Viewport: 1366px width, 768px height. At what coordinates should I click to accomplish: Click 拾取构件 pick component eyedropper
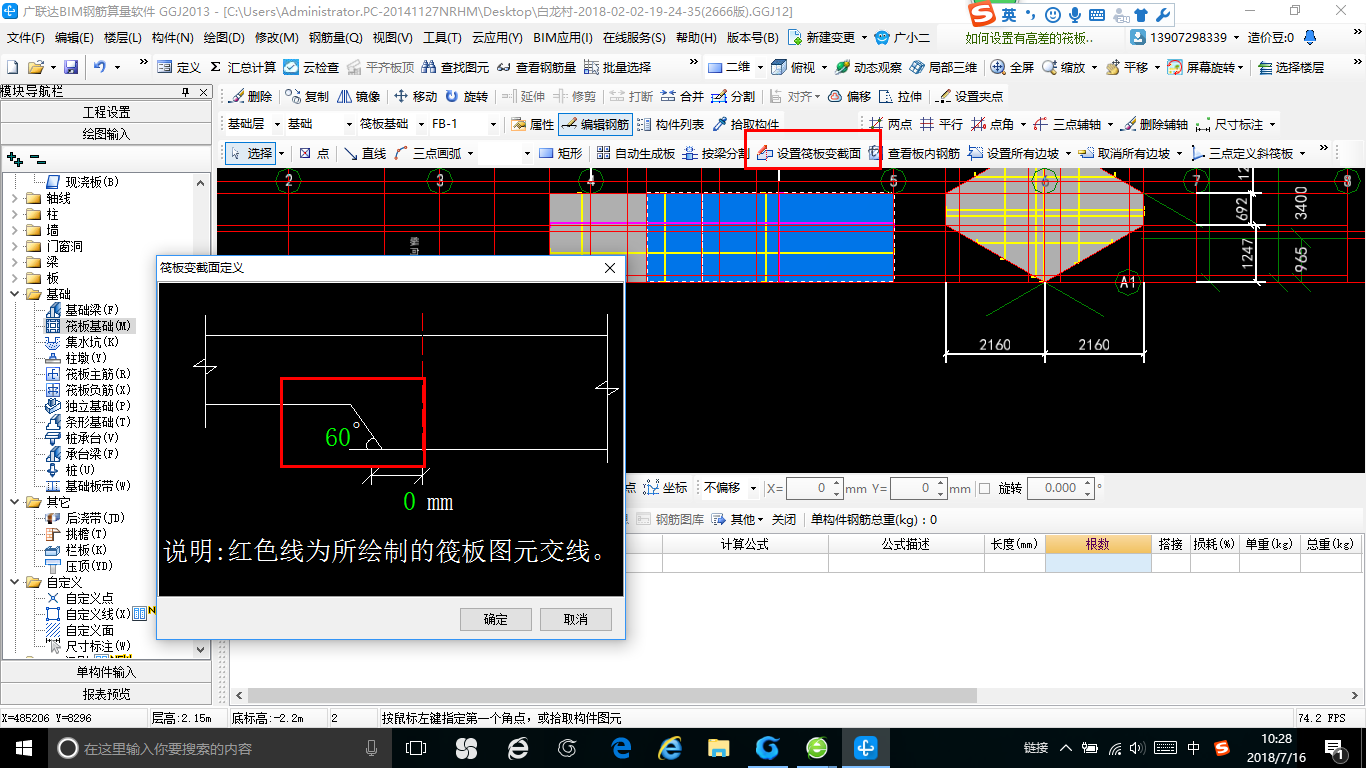click(746, 125)
